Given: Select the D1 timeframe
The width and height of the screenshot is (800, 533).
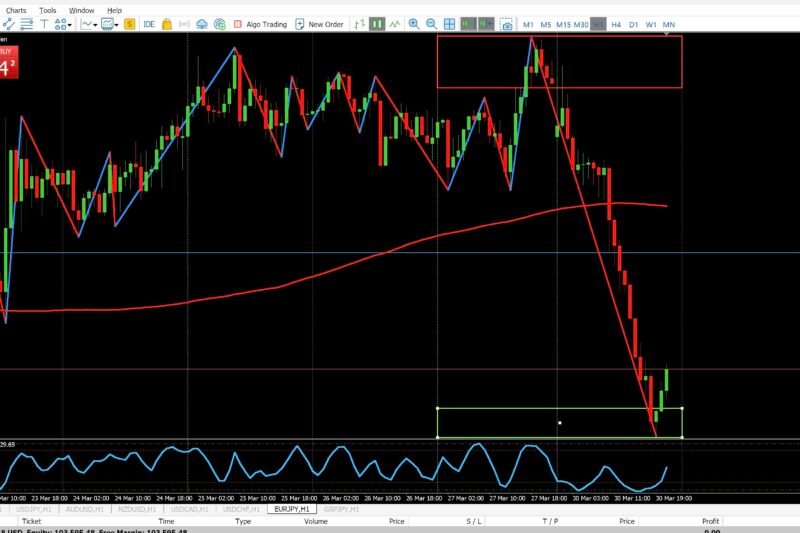Looking at the screenshot, I should [633, 24].
